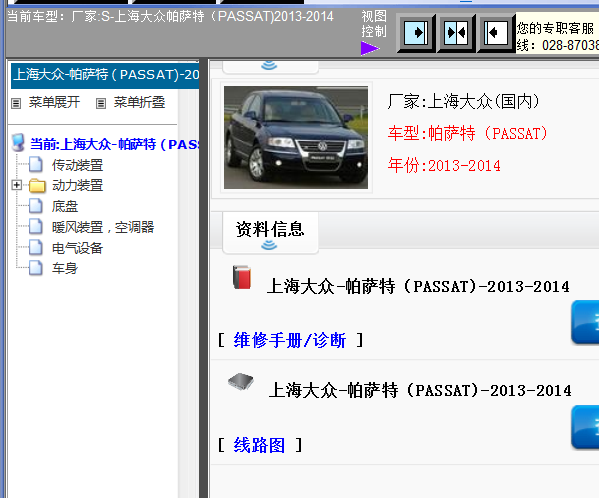The height and width of the screenshot is (498, 599).
Task: Click the left-arrow view control button
Action: [496, 33]
